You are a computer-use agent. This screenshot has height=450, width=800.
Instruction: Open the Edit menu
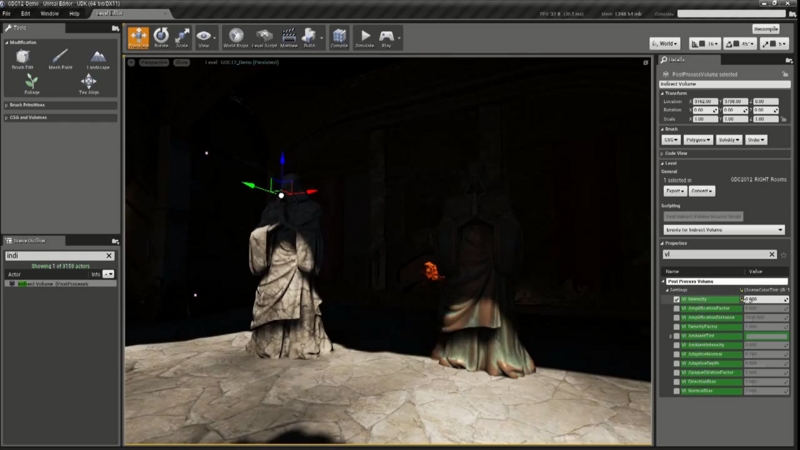pos(26,14)
